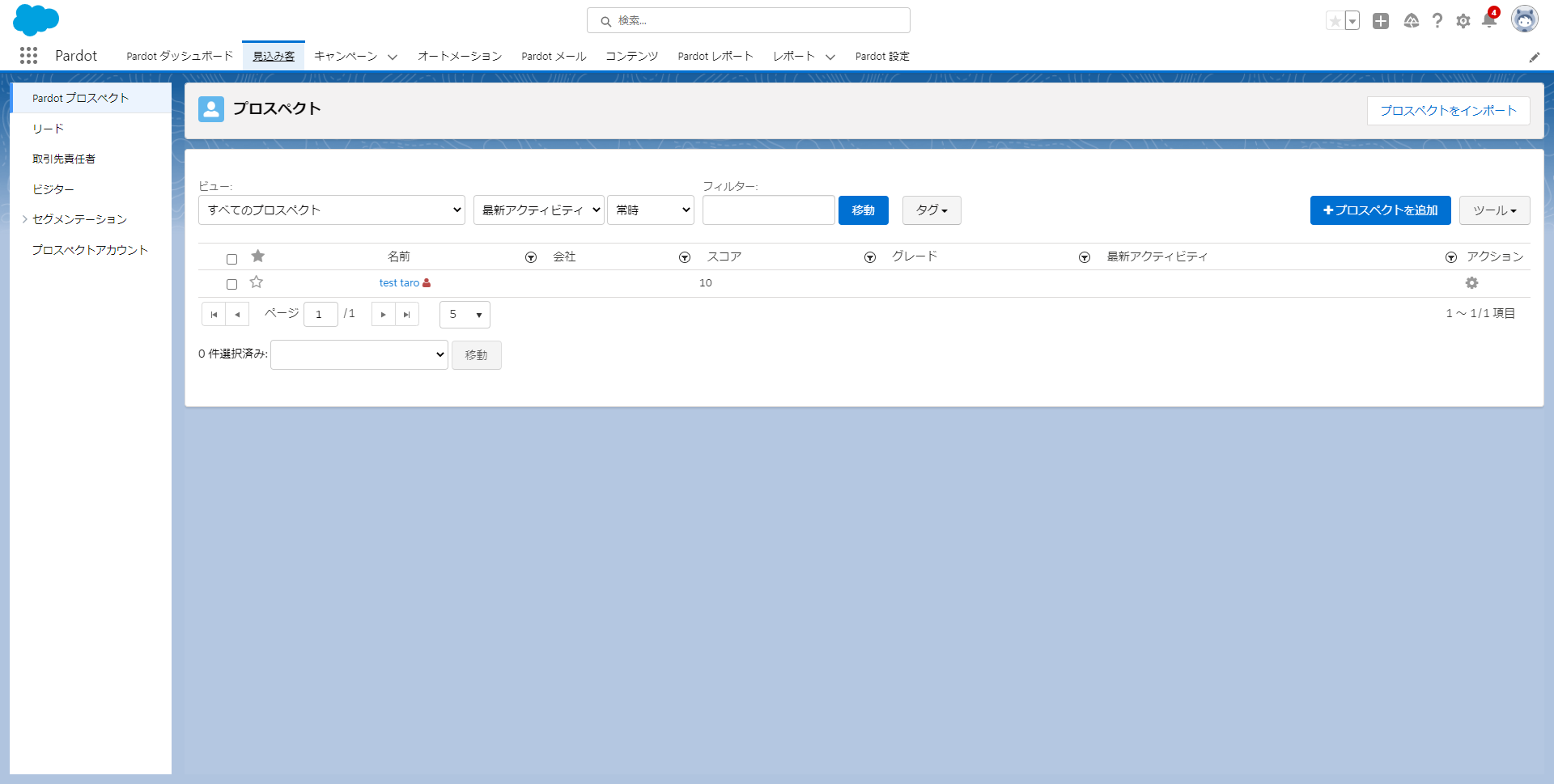
Task: Click the prospect page header icon
Action: click(211, 109)
